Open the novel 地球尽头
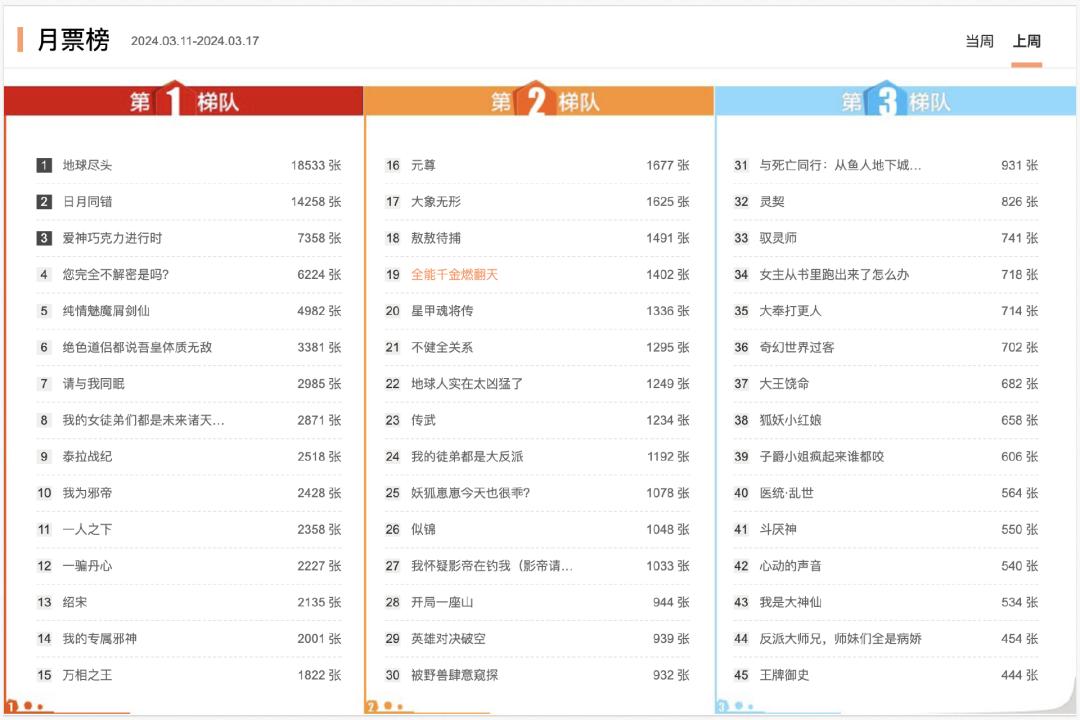Image resolution: width=1080 pixels, height=720 pixels. coord(88,165)
